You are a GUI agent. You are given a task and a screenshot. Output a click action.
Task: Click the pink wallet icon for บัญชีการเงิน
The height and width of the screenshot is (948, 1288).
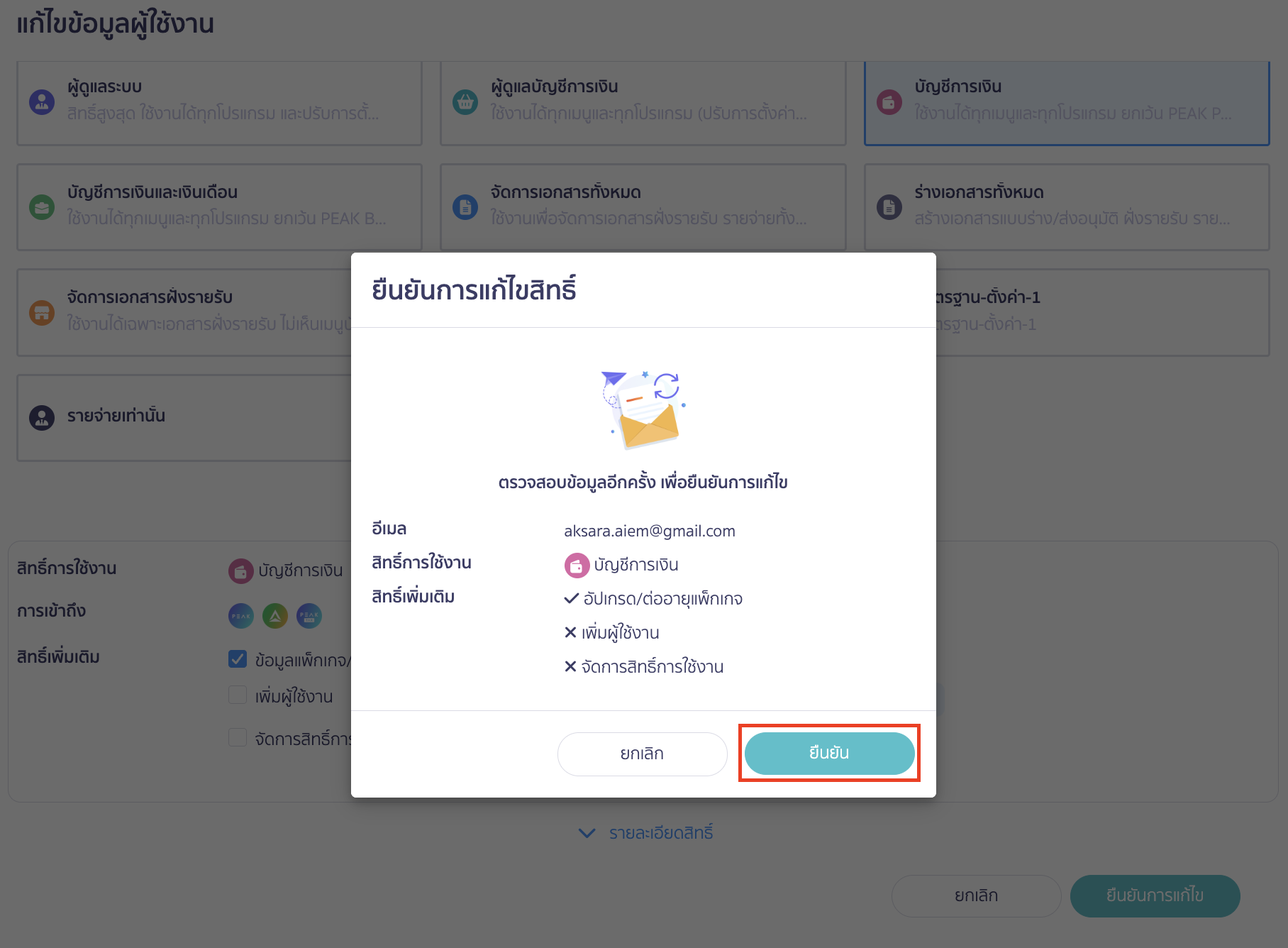pos(889,101)
